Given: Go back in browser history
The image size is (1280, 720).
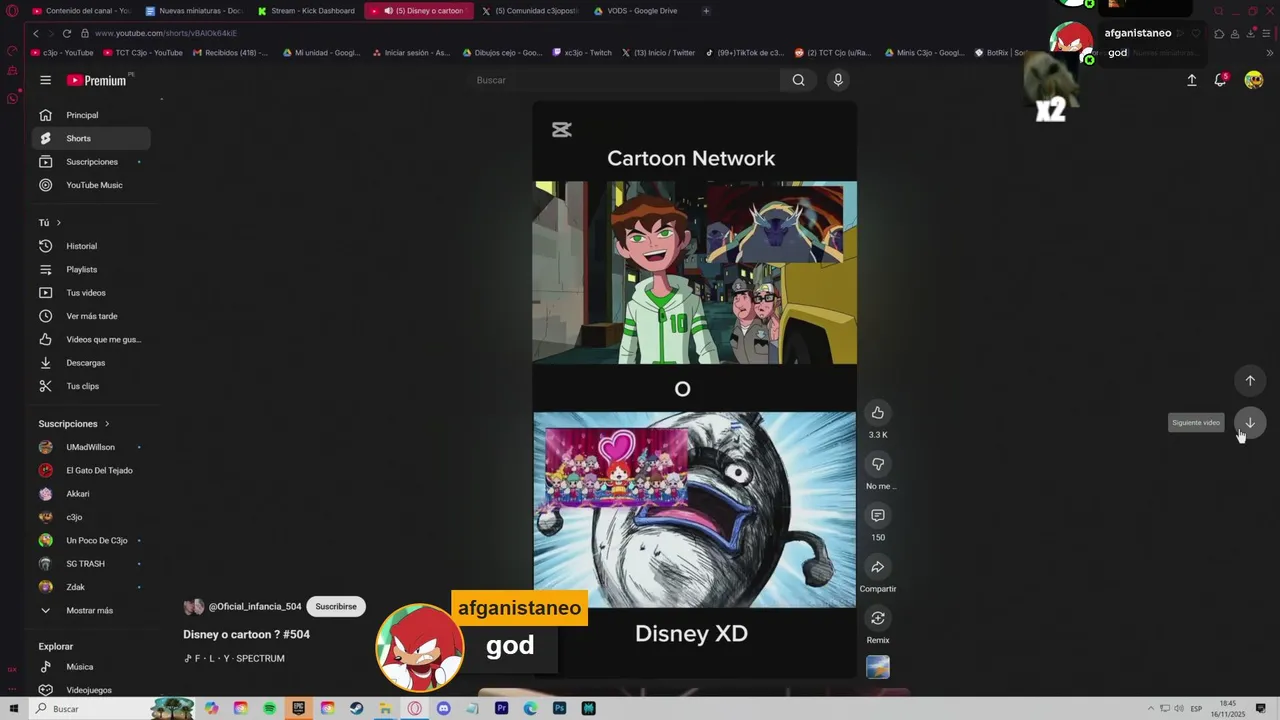Looking at the screenshot, I should [36, 33].
